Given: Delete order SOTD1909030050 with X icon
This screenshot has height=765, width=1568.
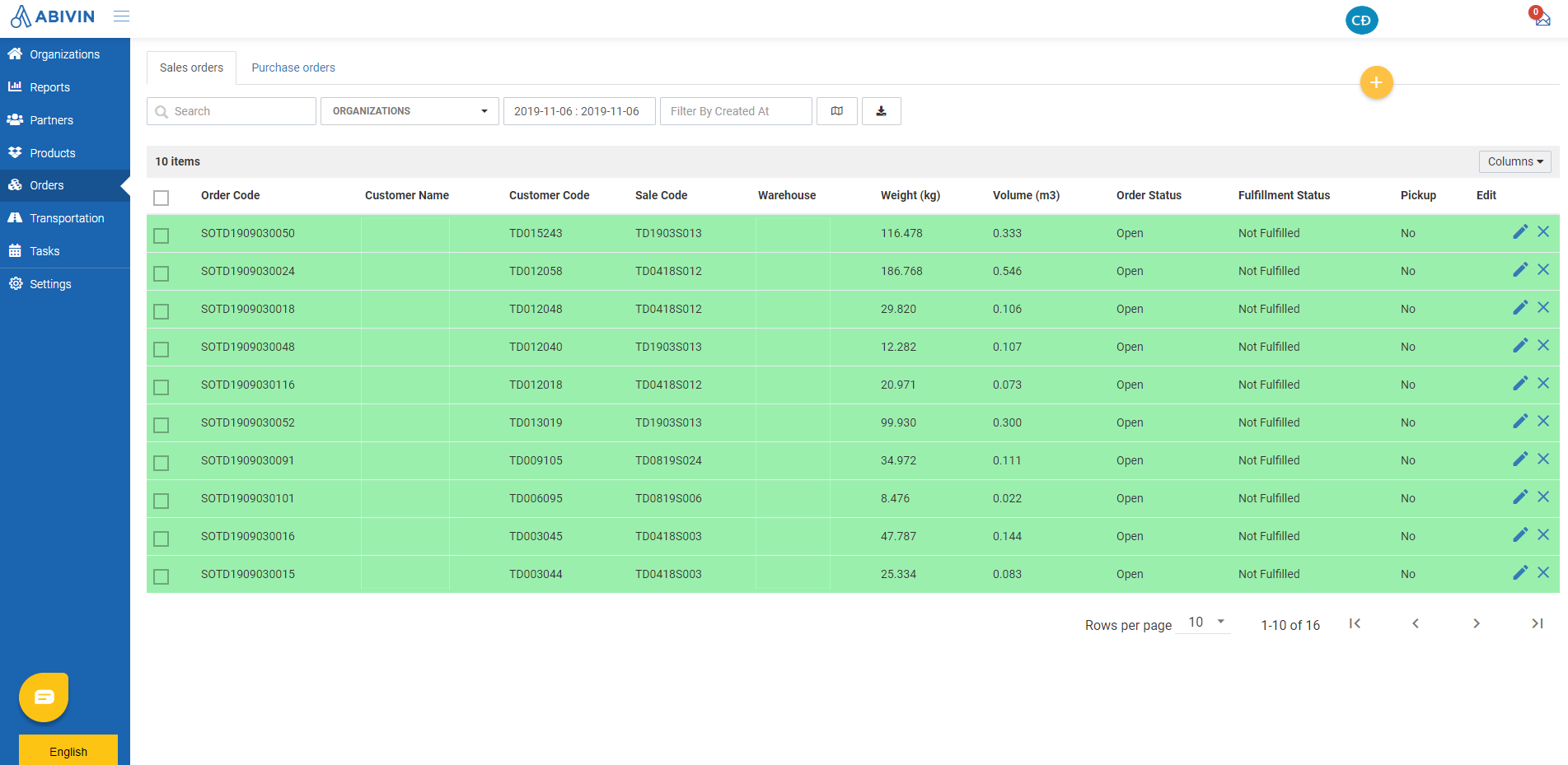Looking at the screenshot, I should click(1543, 232).
